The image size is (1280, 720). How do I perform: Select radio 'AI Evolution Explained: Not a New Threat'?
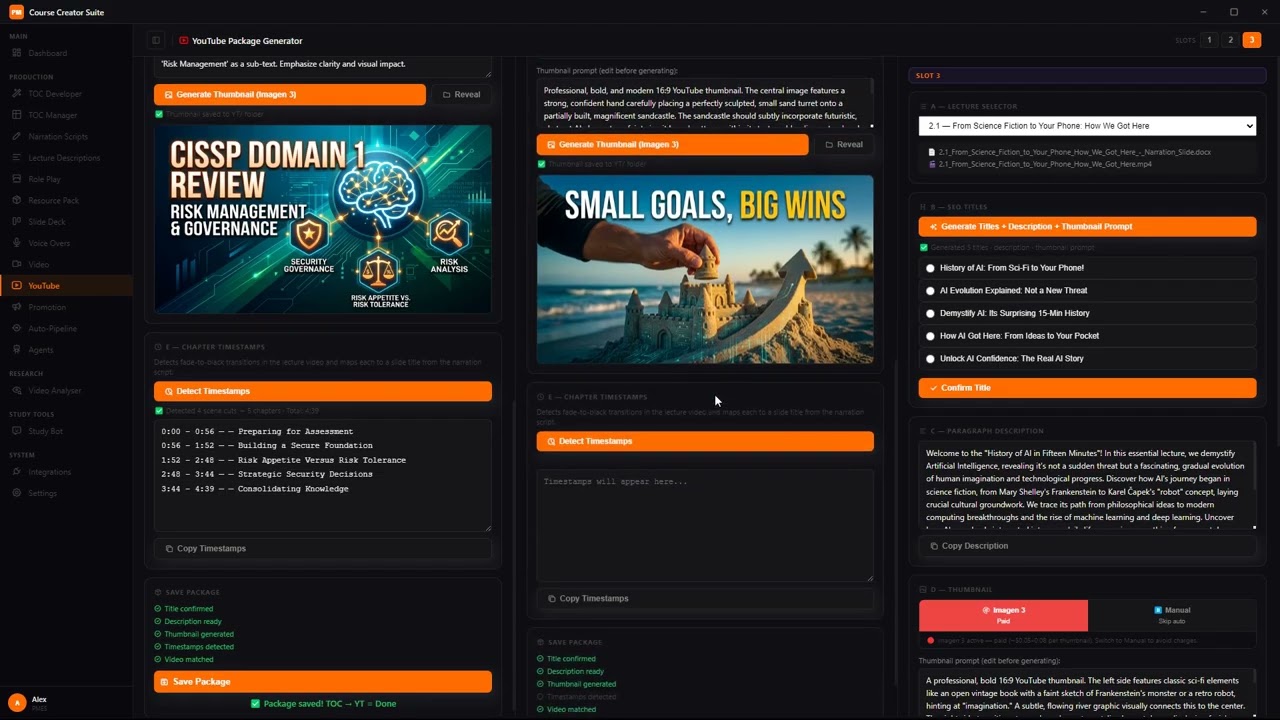pyautogui.click(x=931, y=291)
